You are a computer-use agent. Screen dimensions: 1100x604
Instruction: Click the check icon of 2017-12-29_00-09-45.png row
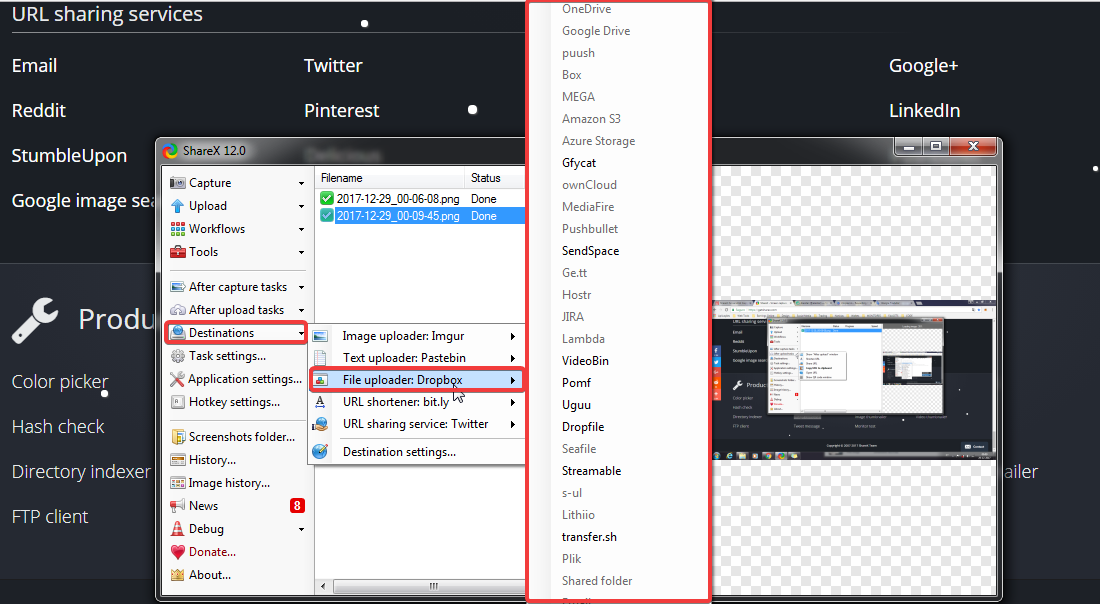327,216
